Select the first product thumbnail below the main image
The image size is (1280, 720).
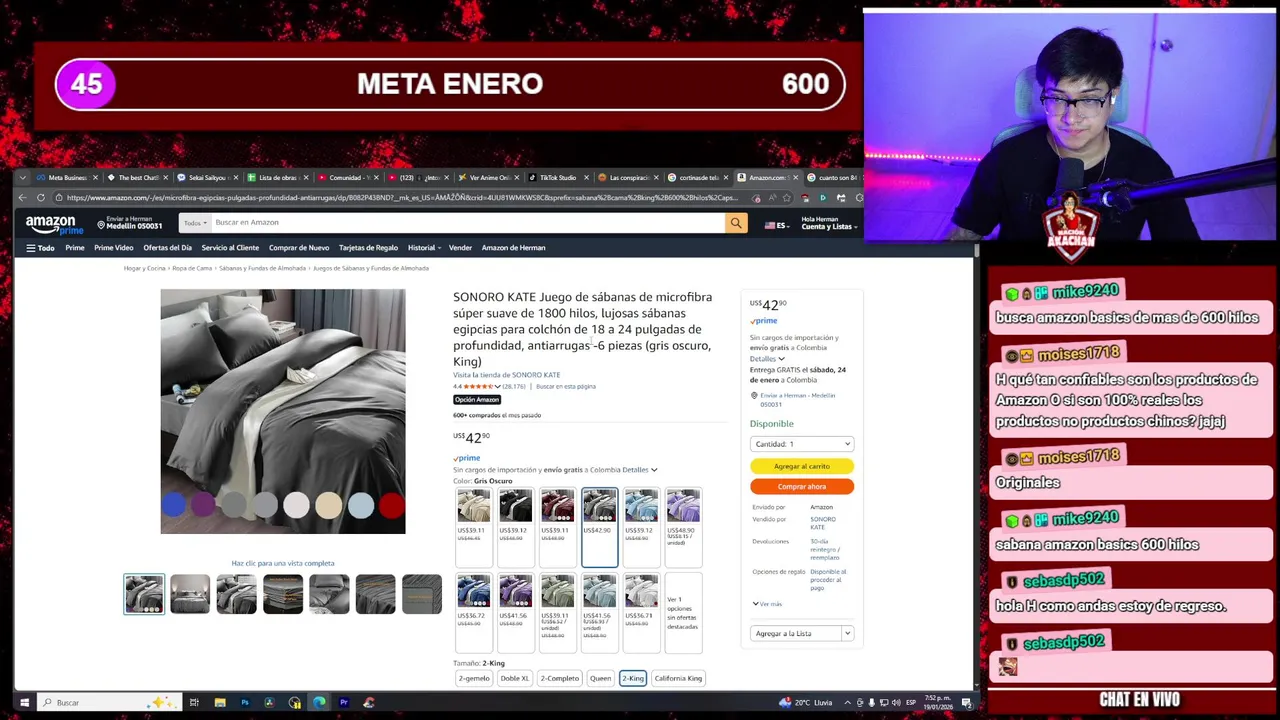click(x=144, y=594)
